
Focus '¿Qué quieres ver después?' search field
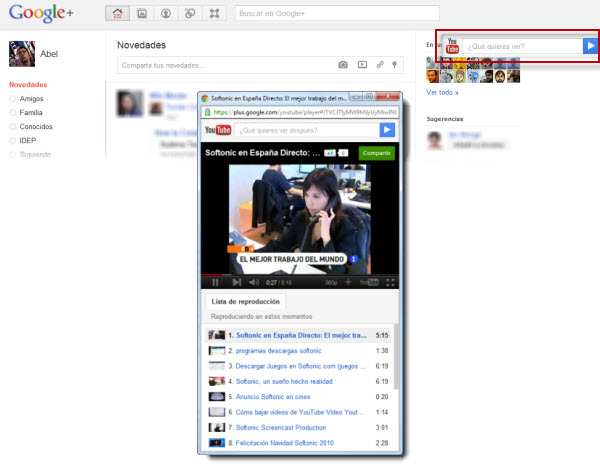[x=307, y=130]
